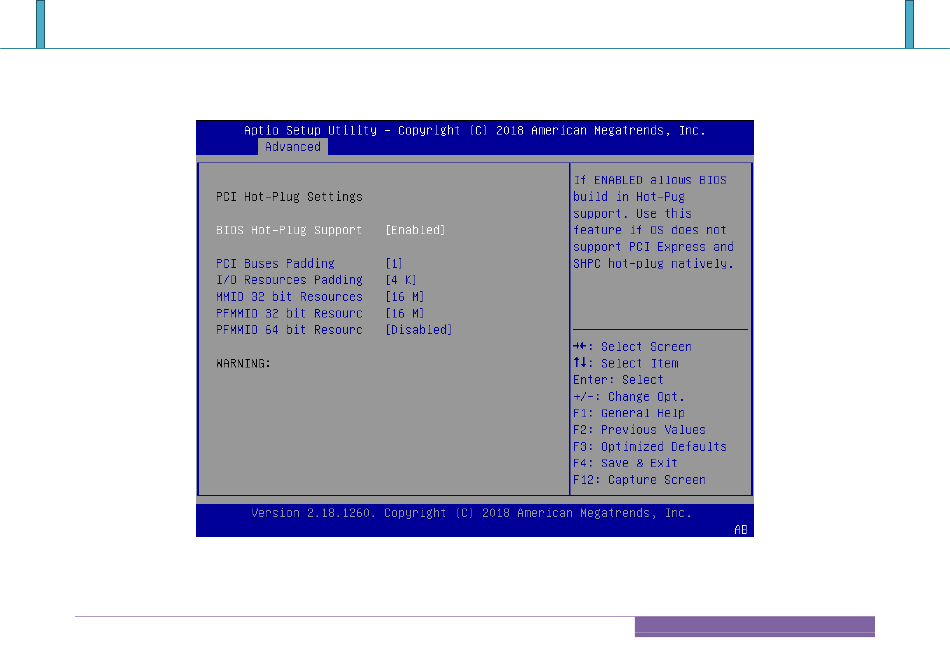950x672 pixels.
Task: Click the WARNING: text
Action: (x=244, y=363)
